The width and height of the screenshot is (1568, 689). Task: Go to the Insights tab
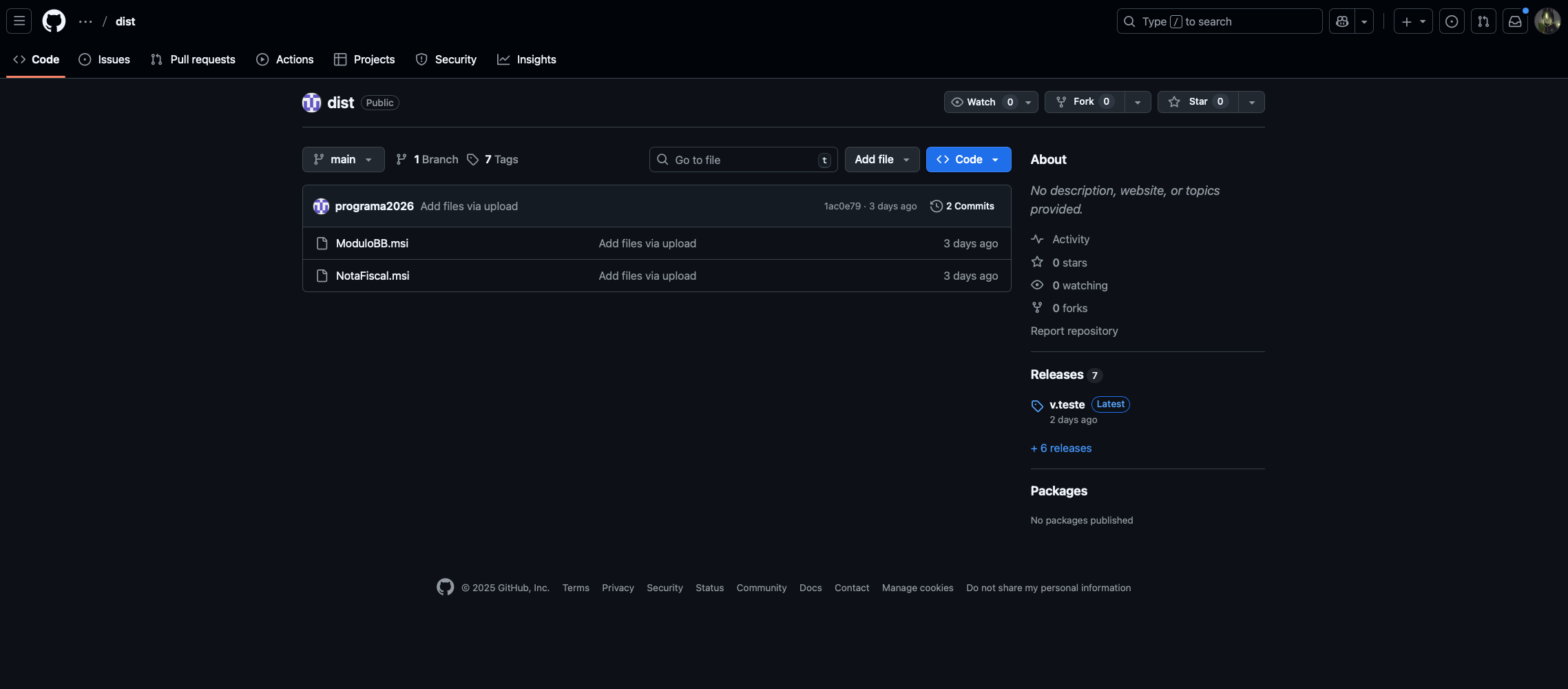click(527, 59)
